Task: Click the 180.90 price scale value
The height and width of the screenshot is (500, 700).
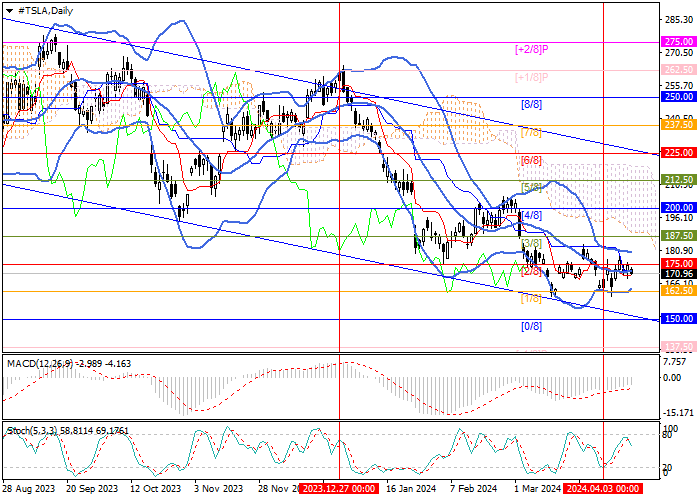Action: coord(678,251)
